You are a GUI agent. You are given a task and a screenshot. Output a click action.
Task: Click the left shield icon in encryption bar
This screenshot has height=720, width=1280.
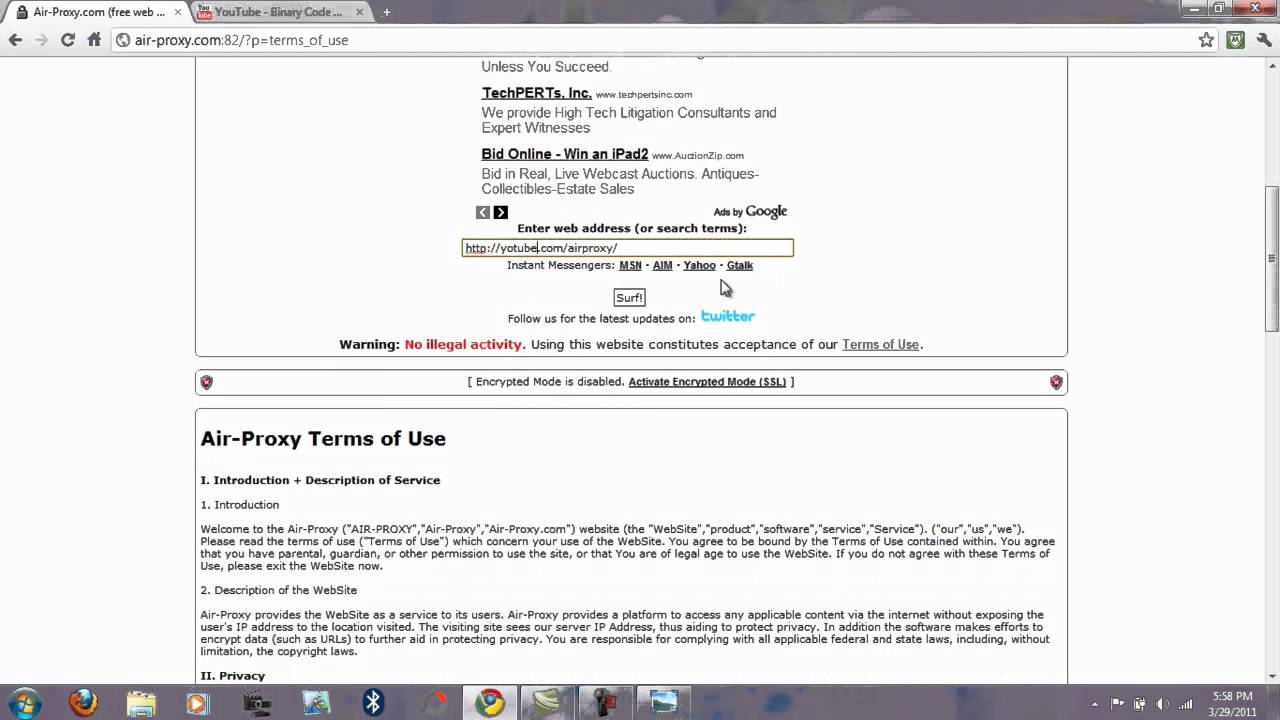tap(207, 382)
